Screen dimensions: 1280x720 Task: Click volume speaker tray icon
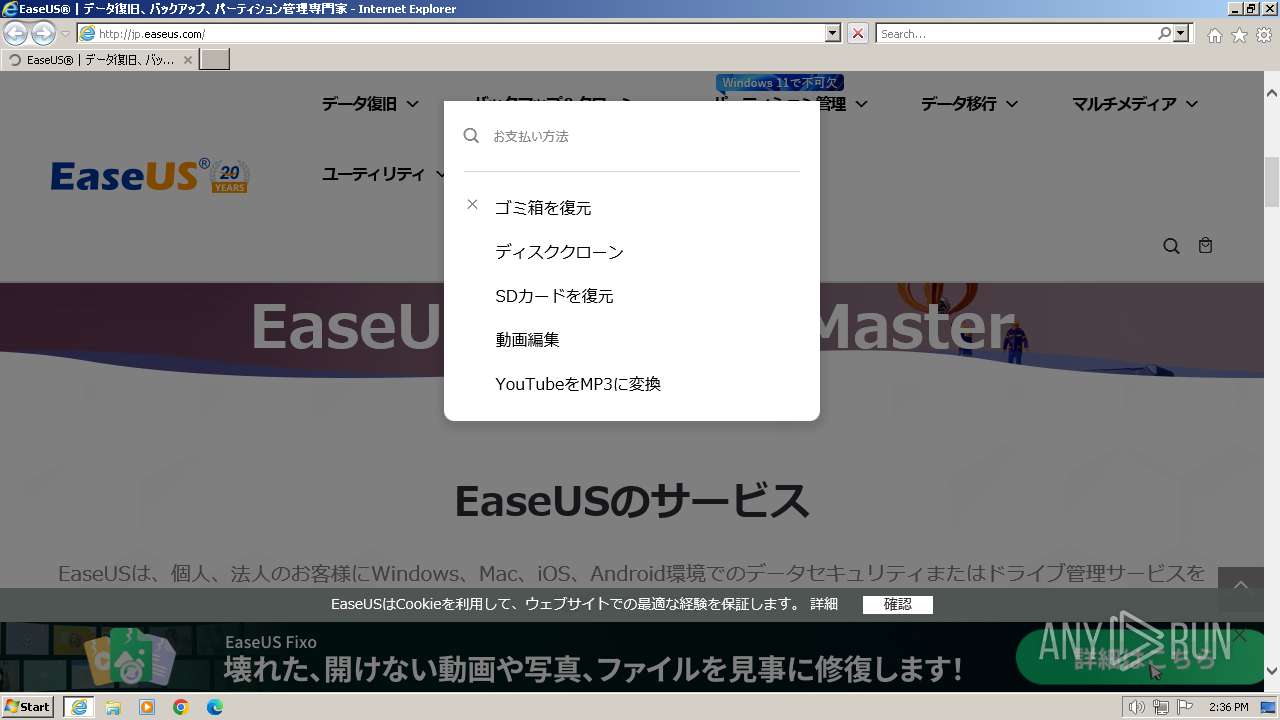pyautogui.click(x=1136, y=707)
